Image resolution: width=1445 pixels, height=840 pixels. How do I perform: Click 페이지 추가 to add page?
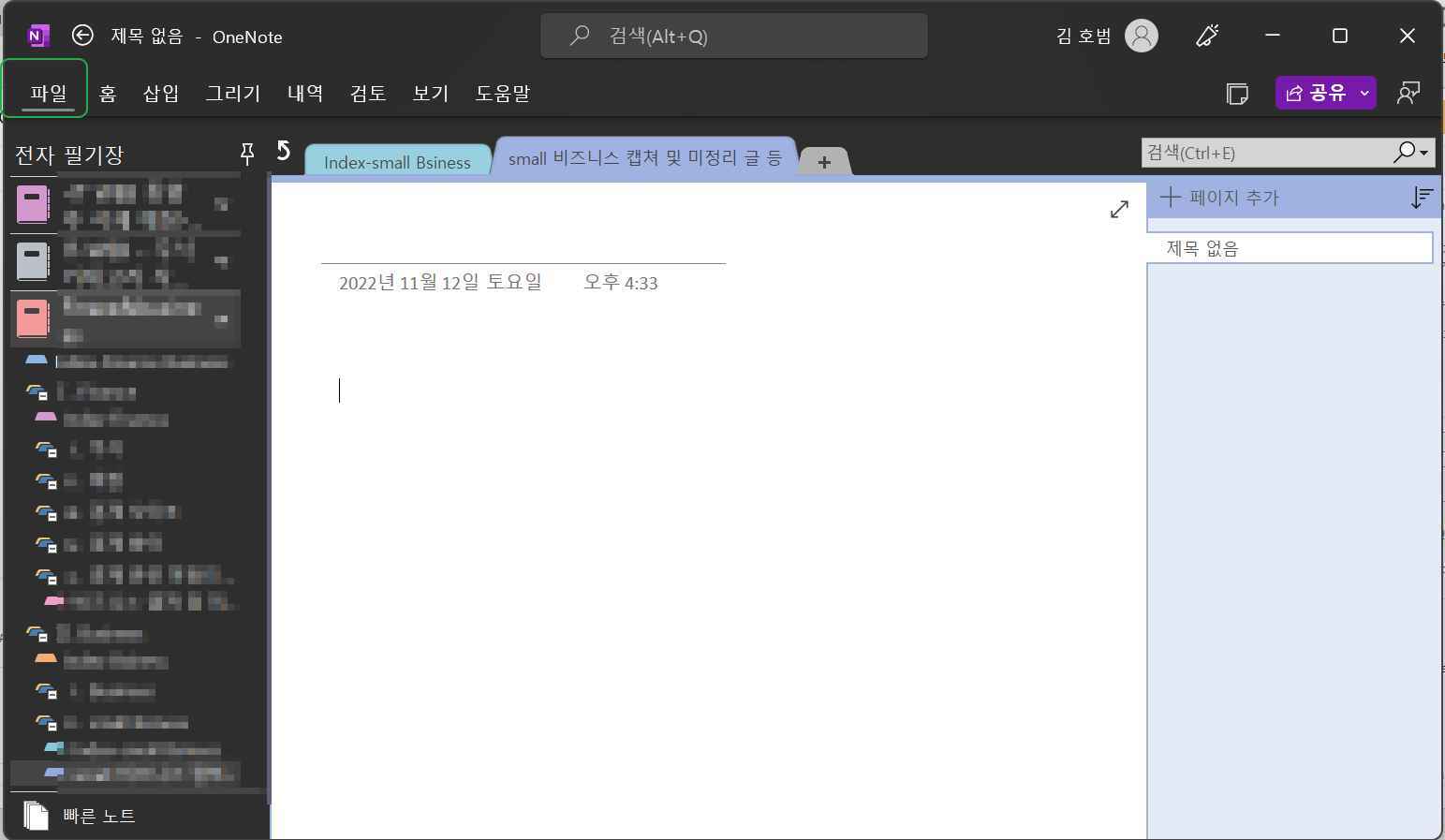pos(1219,198)
